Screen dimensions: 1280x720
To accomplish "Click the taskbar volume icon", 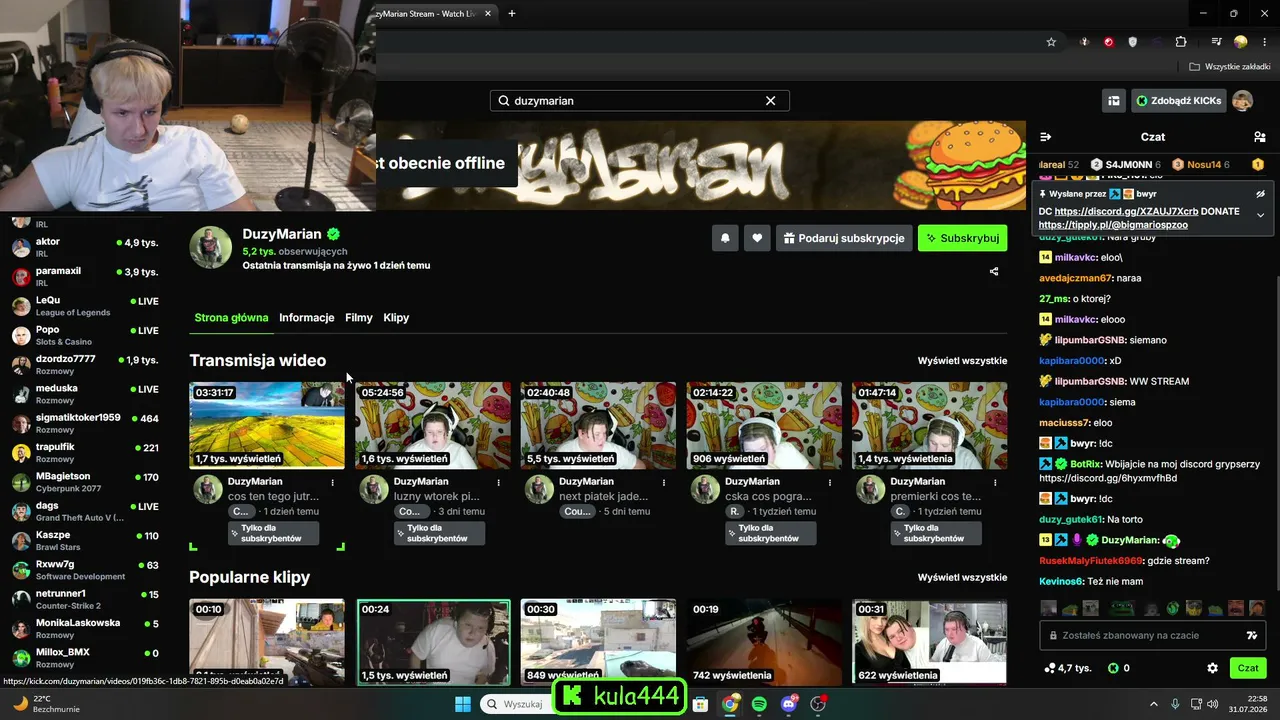I will pos(1212,704).
